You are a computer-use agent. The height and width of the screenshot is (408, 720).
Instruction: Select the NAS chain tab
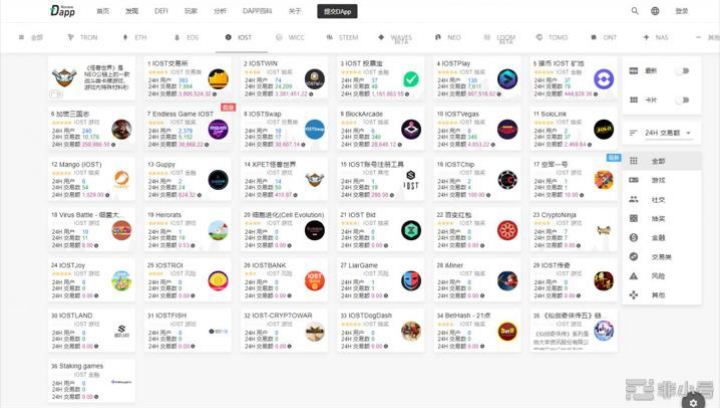(x=656, y=37)
